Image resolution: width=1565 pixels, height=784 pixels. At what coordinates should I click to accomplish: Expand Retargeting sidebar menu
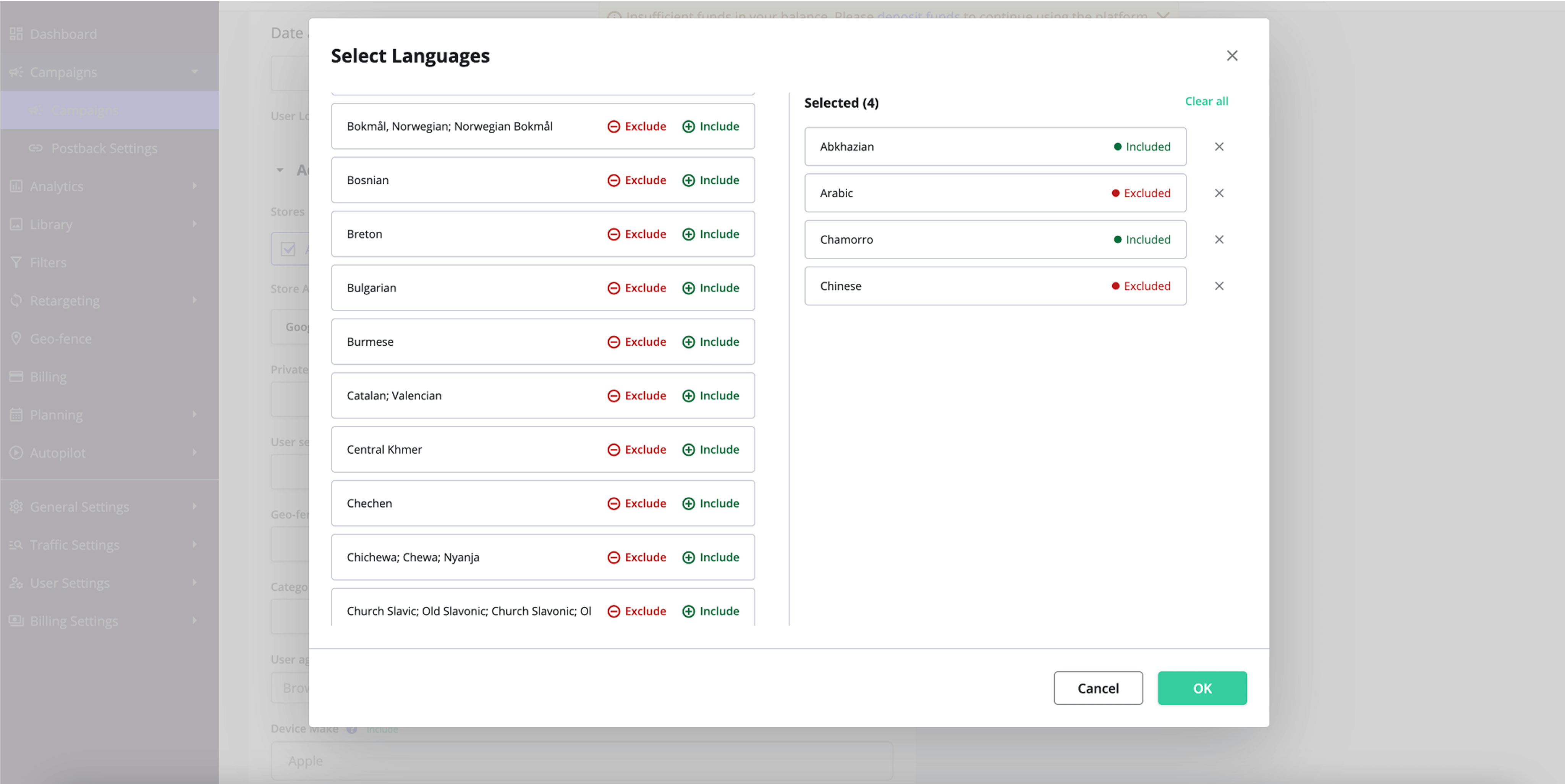pos(109,301)
